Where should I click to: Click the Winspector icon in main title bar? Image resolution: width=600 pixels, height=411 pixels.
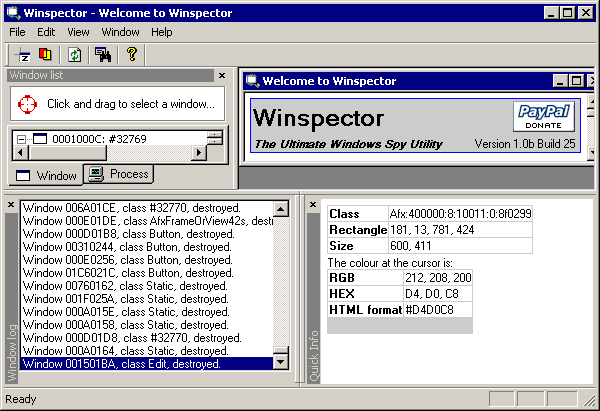pyautogui.click(x=14, y=13)
